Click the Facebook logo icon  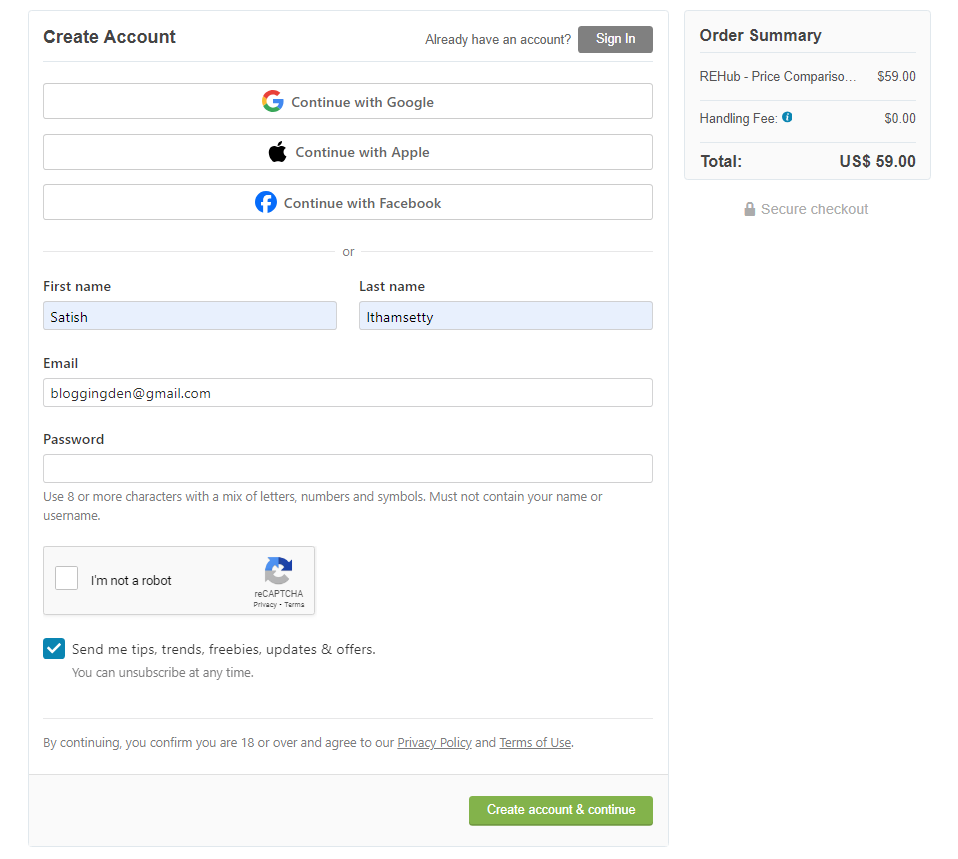point(266,202)
